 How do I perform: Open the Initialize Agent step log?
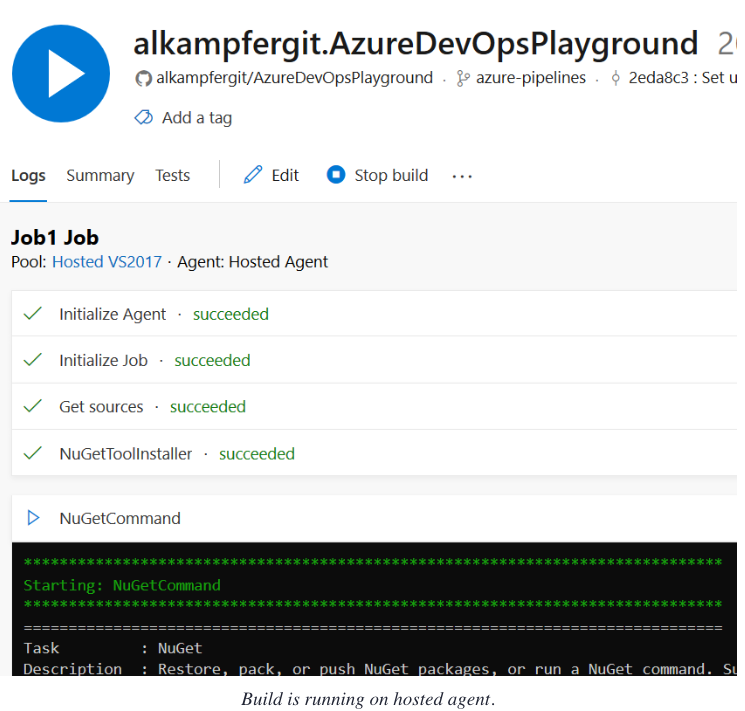click(374, 314)
